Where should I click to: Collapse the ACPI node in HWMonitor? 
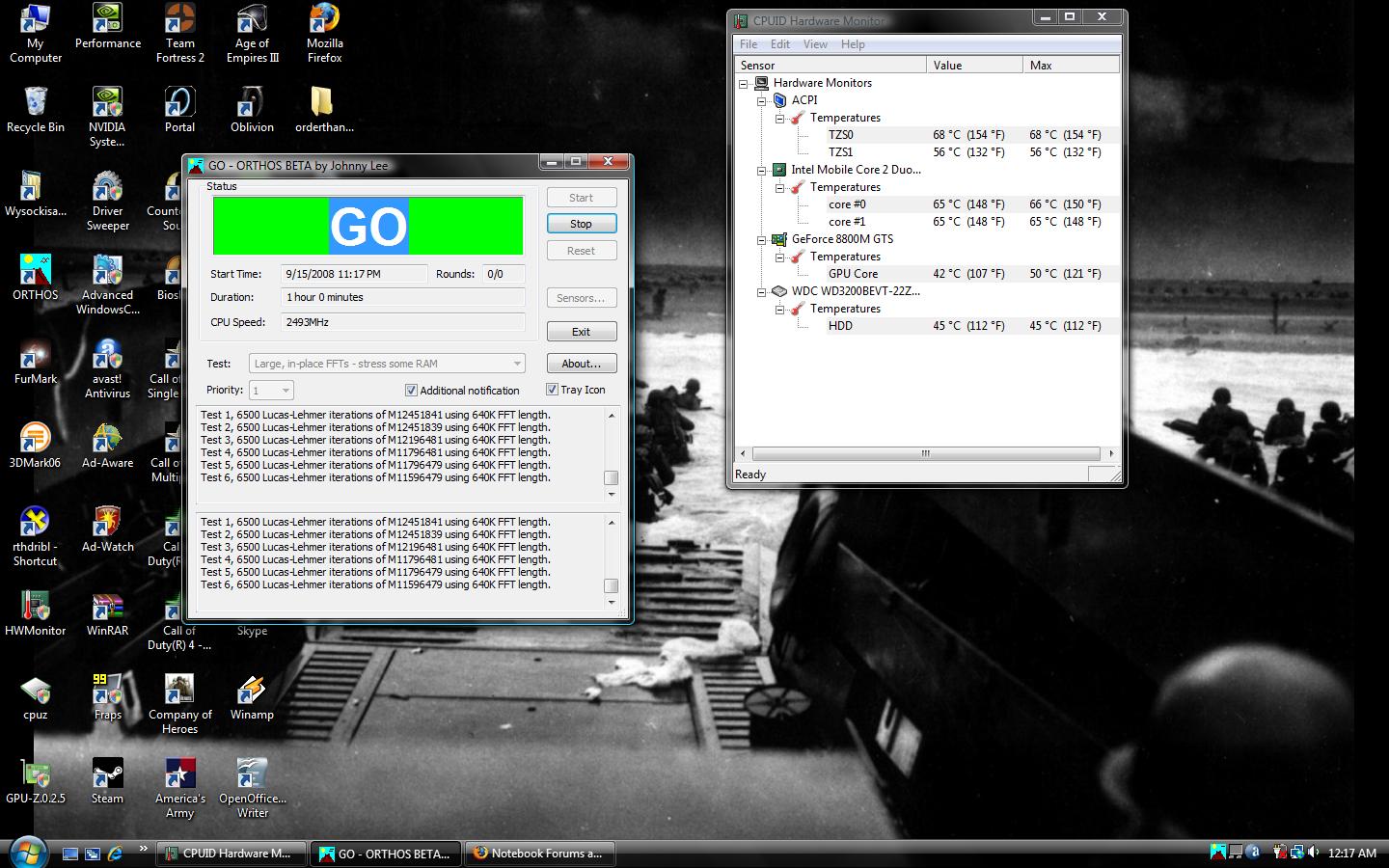click(x=761, y=101)
